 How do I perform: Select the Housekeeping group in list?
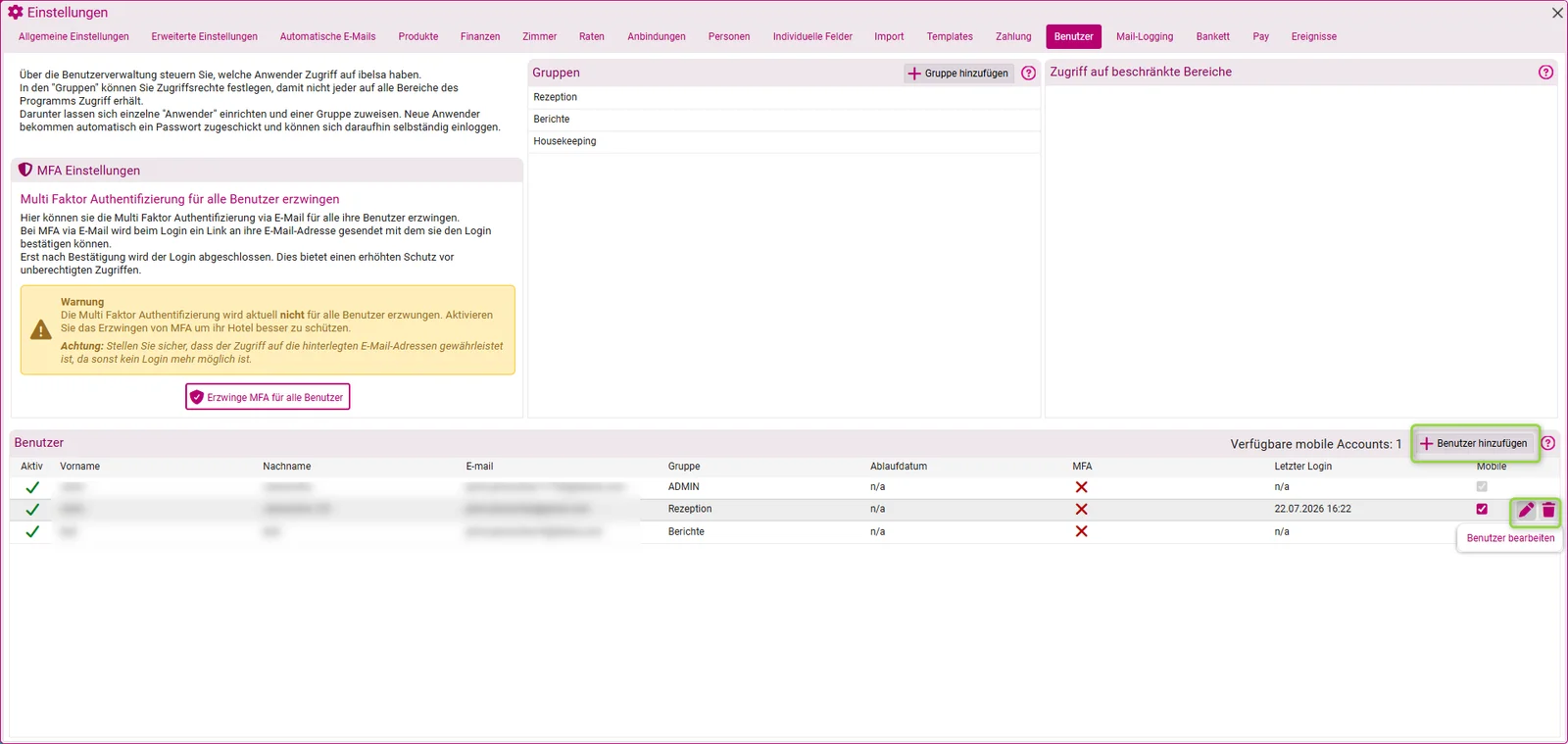click(564, 141)
